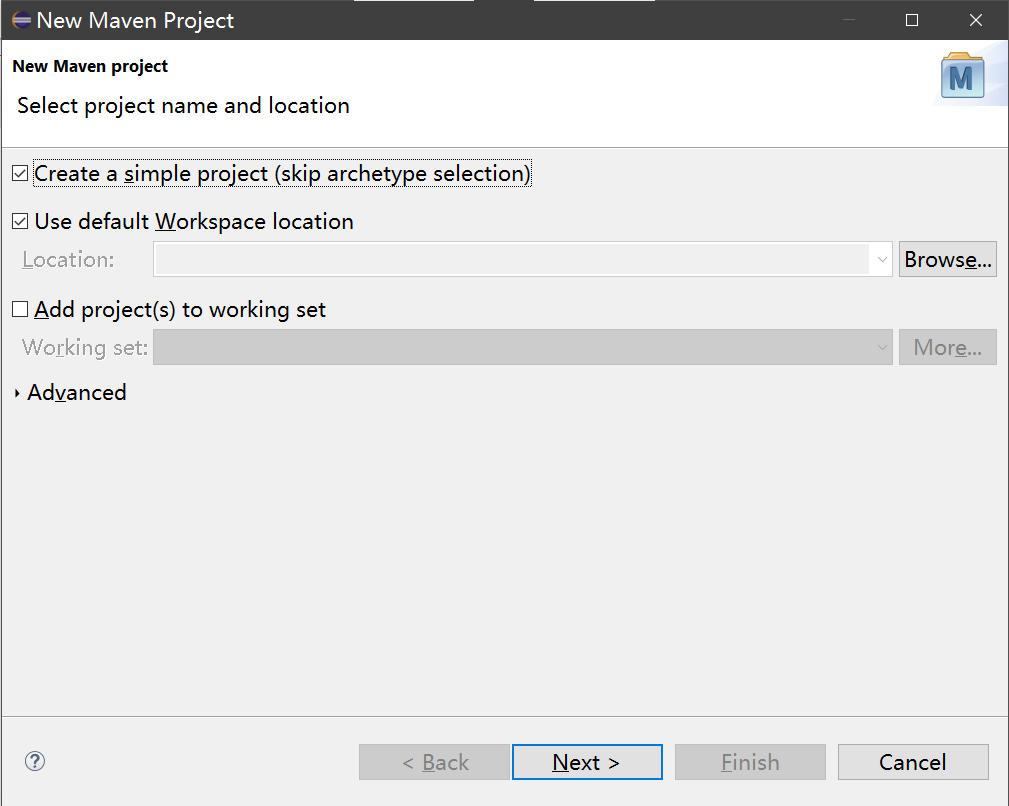The width and height of the screenshot is (1009, 806).
Task: Open help via the question mark icon
Action: (35, 762)
